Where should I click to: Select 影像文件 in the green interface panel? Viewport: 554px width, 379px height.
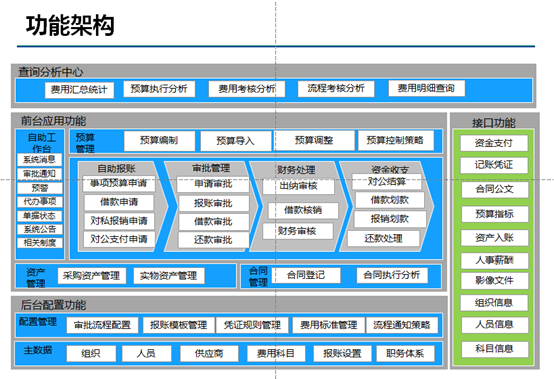pyautogui.click(x=494, y=281)
